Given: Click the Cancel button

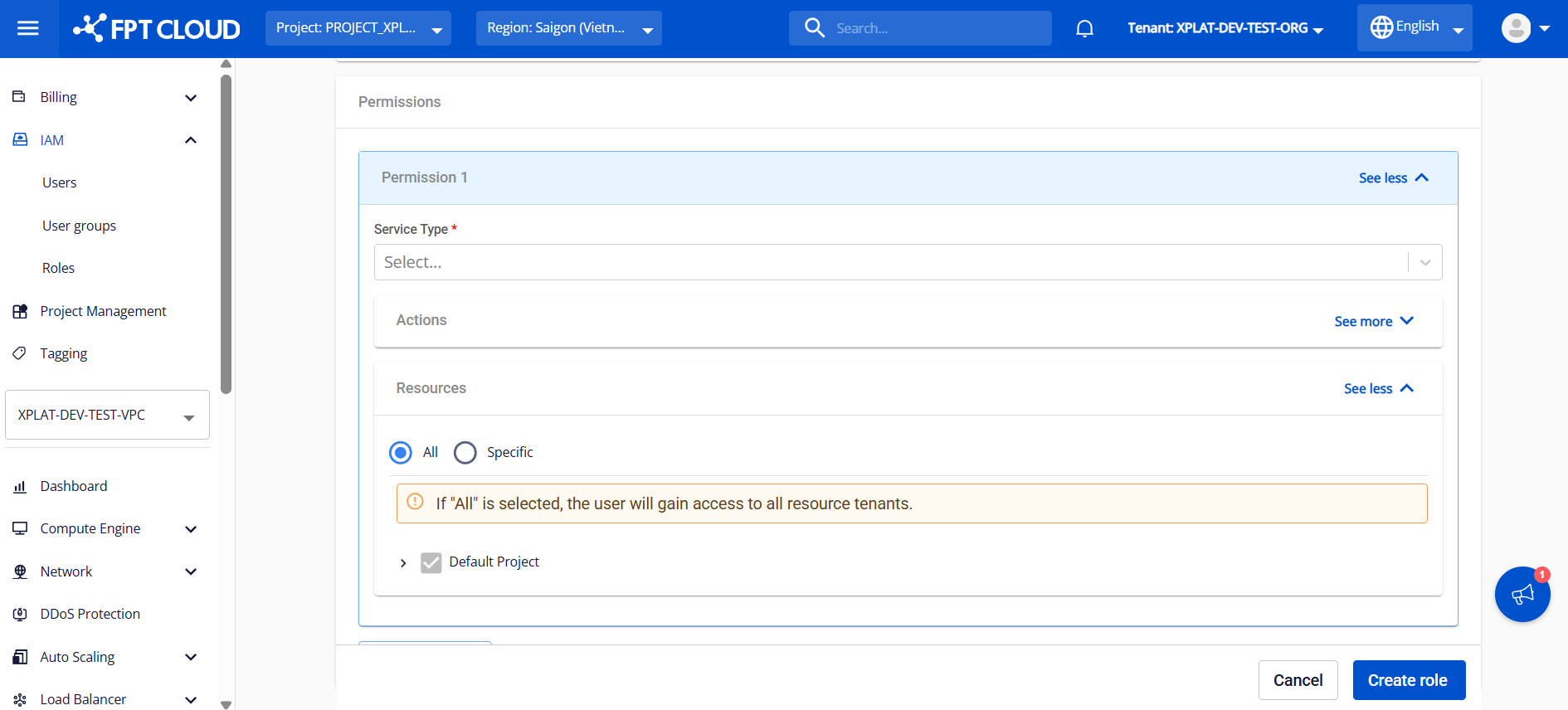Looking at the screenshot, I should tap(1298, 680).
